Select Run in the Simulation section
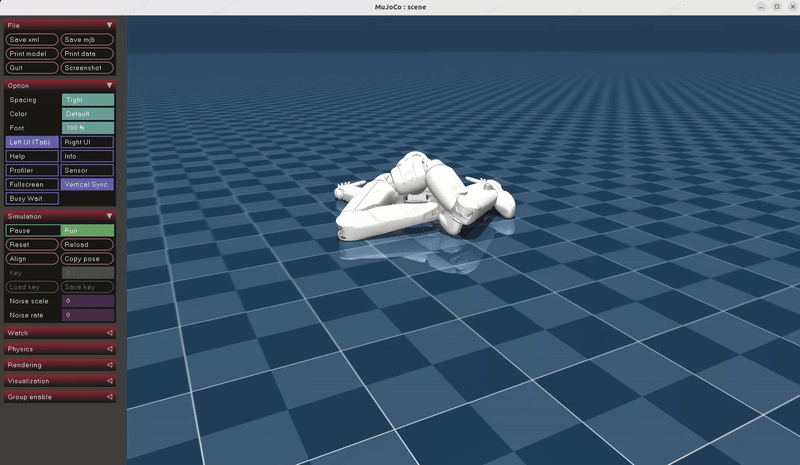Viewport: 800px width, 465px height. point(88,231)
